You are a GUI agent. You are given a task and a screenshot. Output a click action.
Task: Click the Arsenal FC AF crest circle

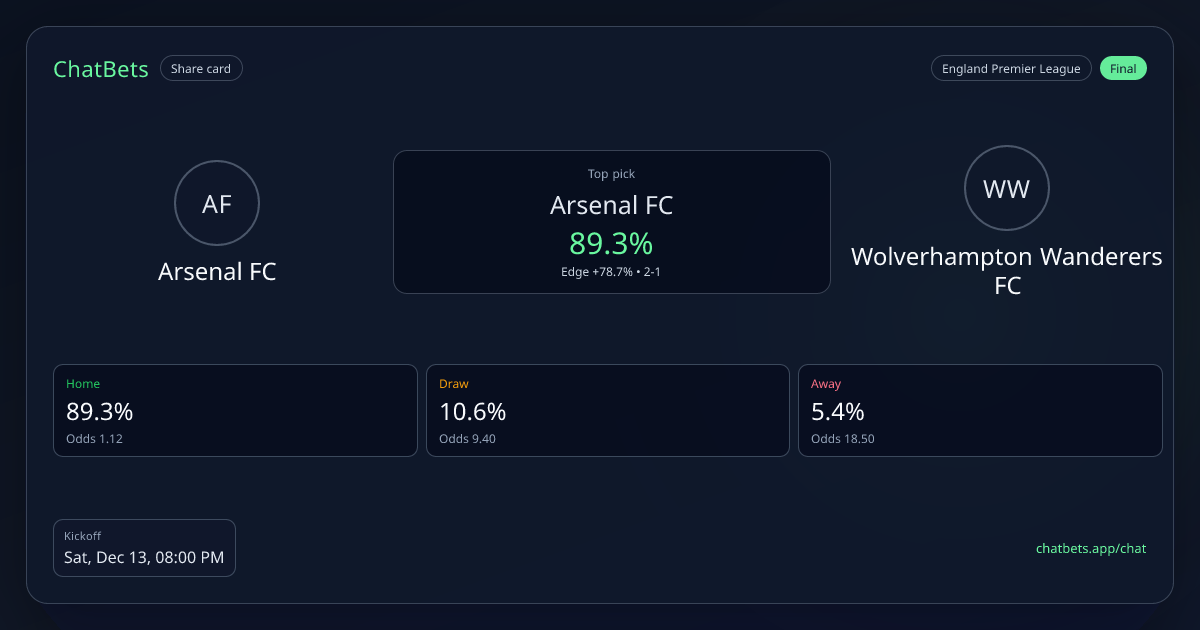point(217,204)
